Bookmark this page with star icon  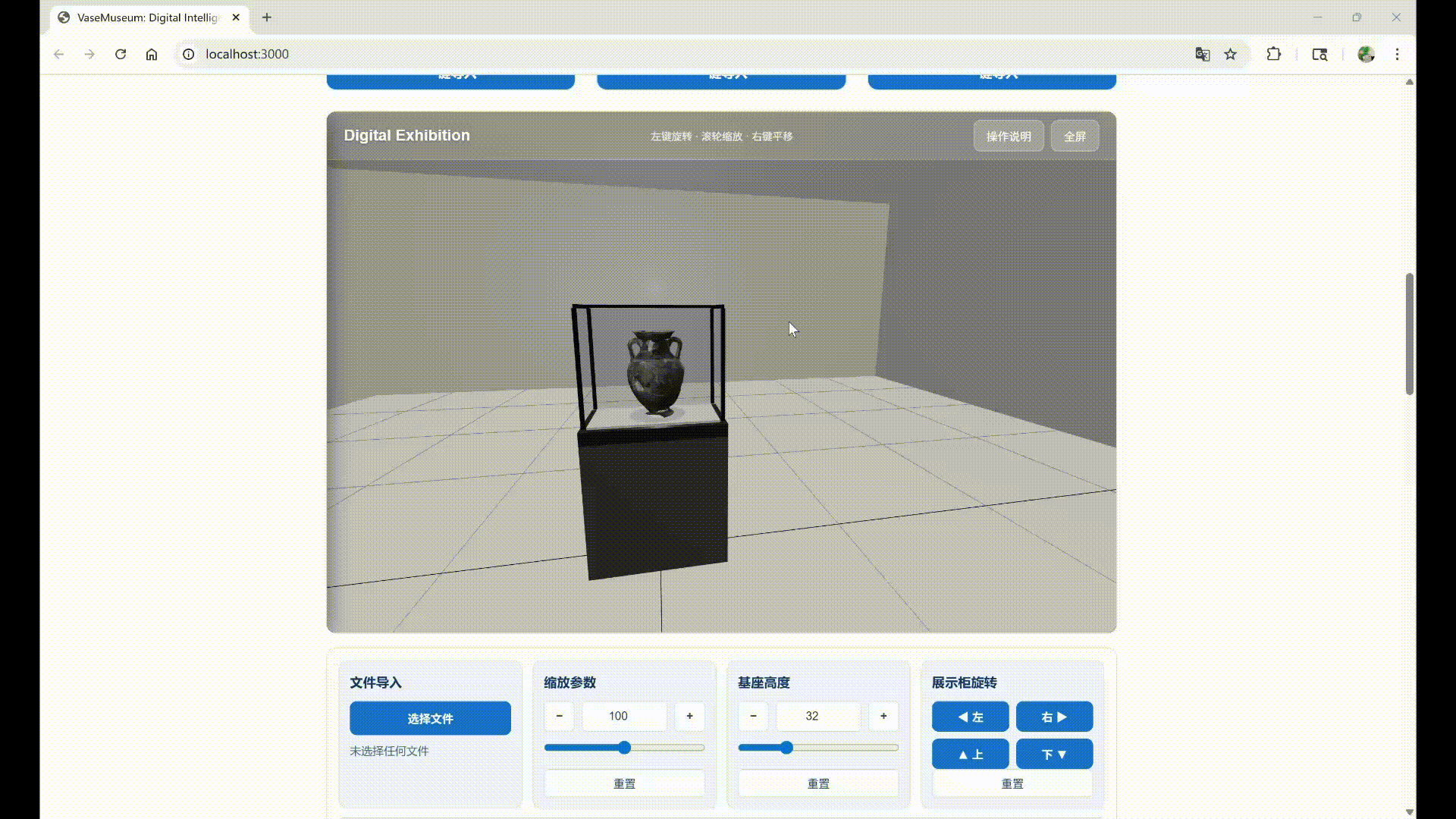coord(1231,54)
